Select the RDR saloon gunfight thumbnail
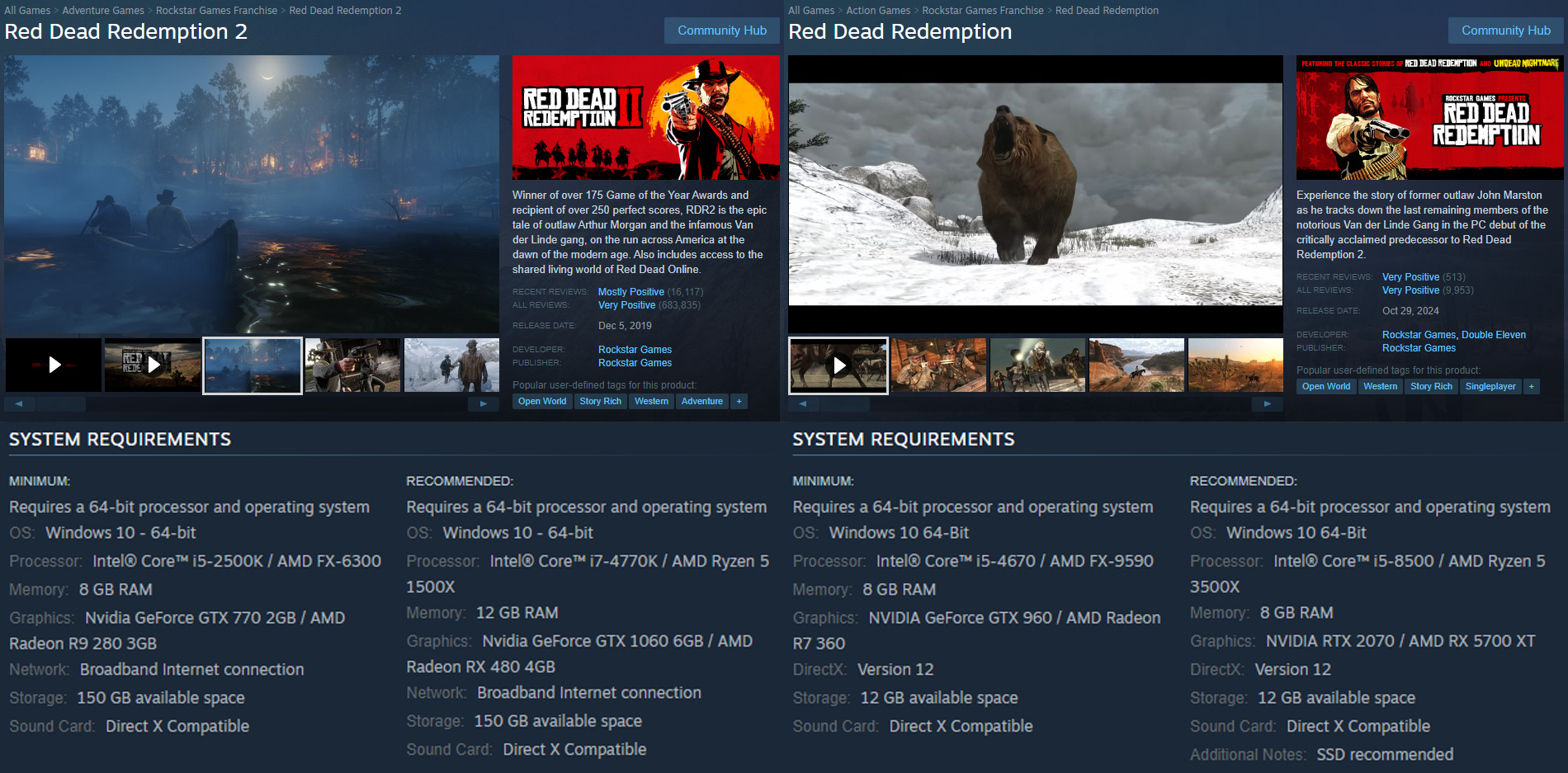The height and width of the screenshot is (773, 1568). pyautogui.click(x=938, y=365)
